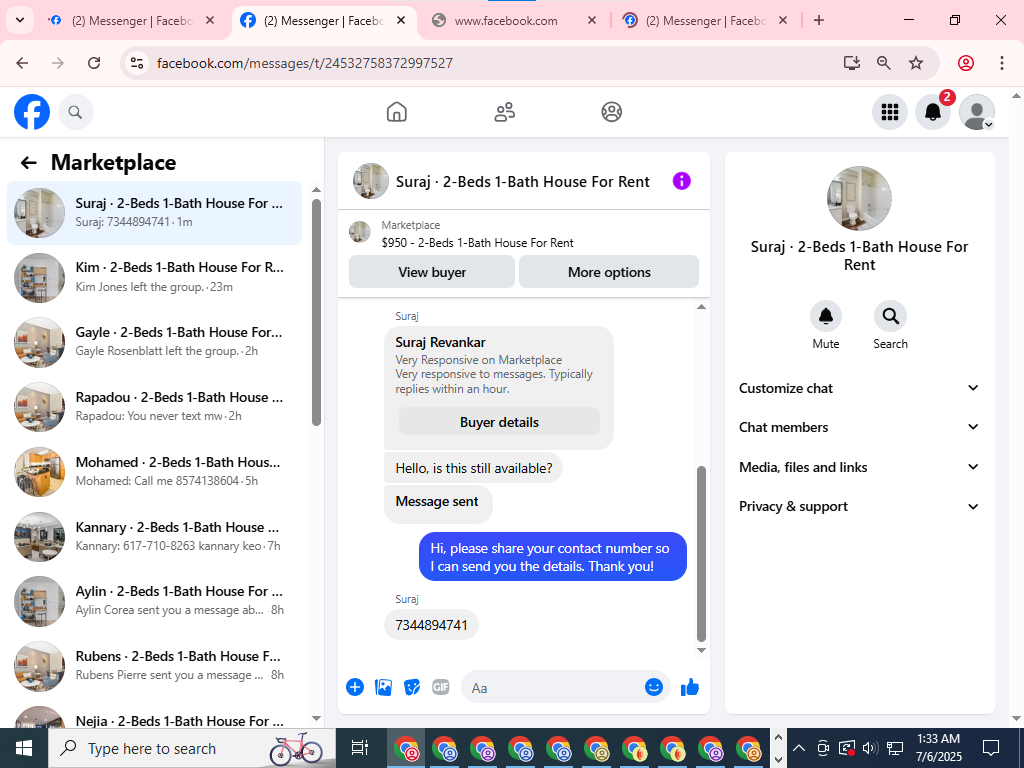Open Chrome three-dot menu

coord(1002,63)
